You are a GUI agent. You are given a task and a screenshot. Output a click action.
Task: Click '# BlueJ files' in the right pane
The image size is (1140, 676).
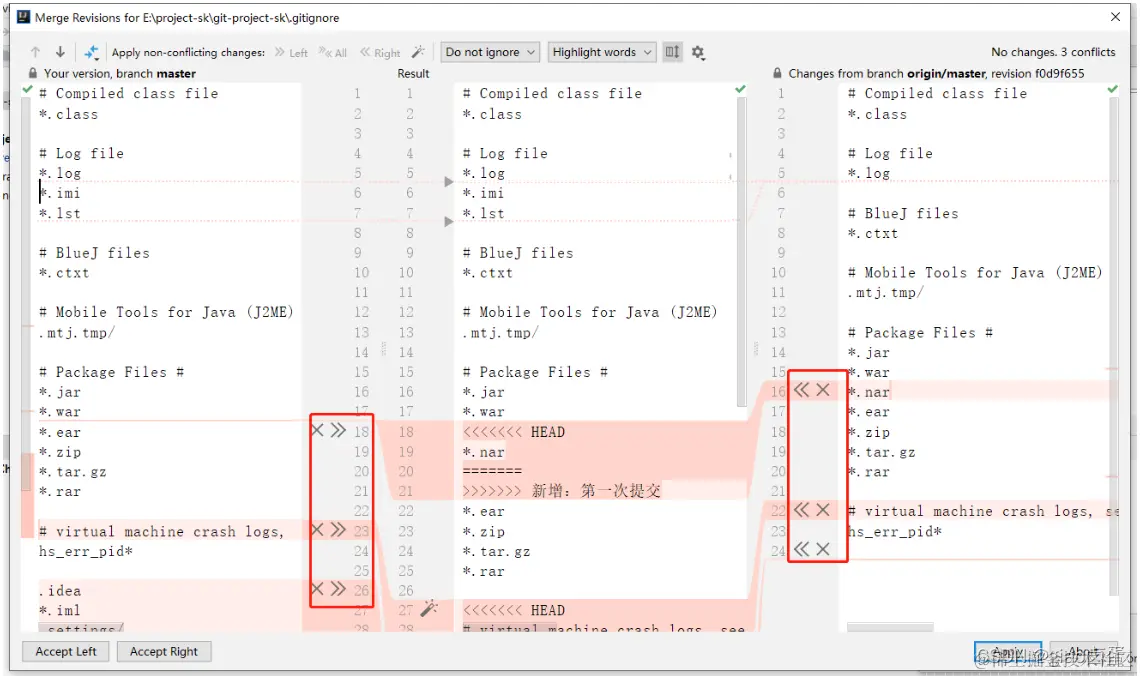(x=903, y=214)
